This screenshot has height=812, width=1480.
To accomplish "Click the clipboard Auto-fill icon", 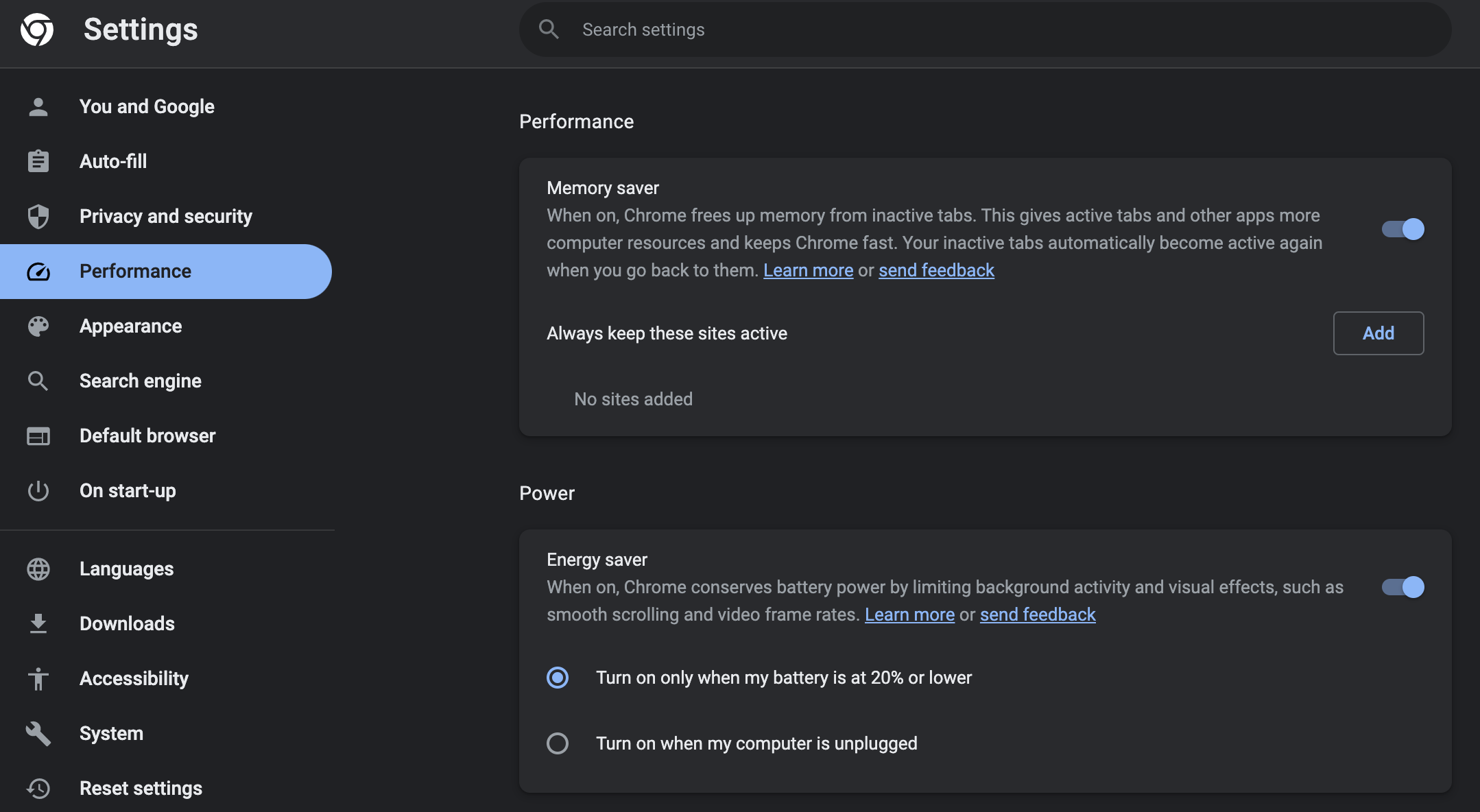I will tap(38, 161).
